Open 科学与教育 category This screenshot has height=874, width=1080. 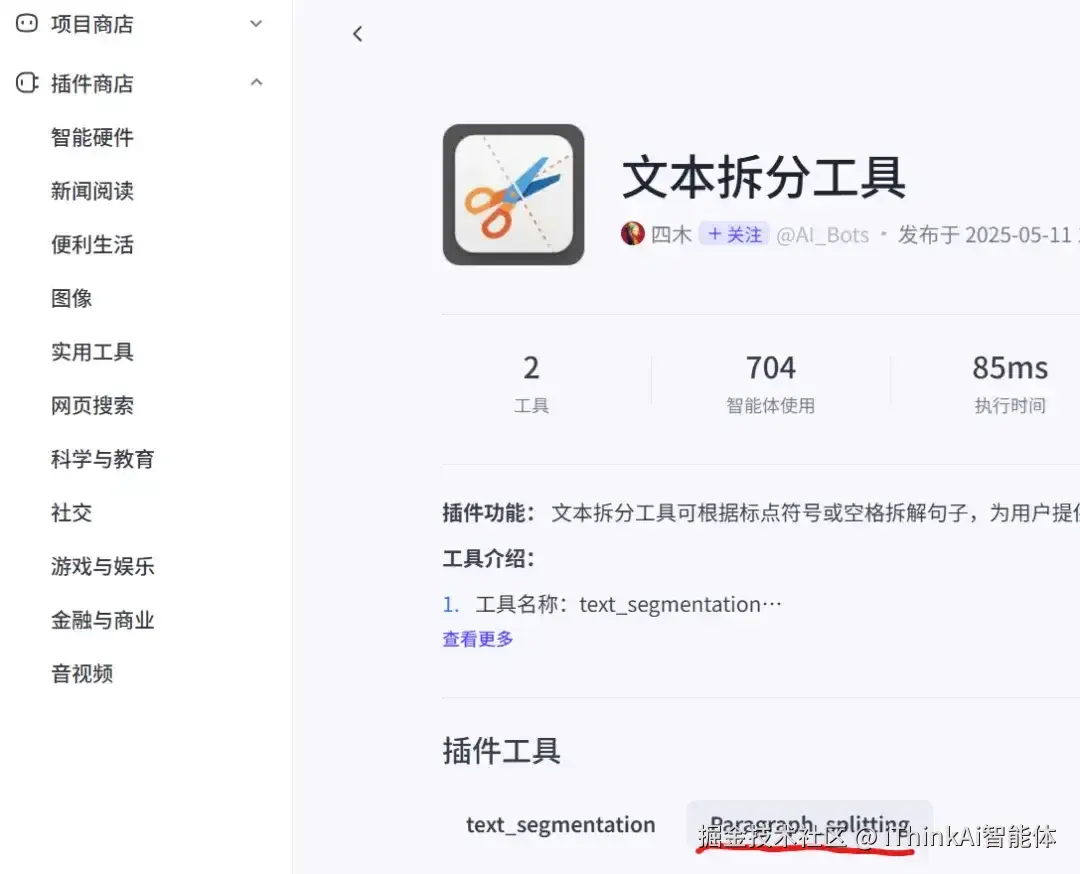click(103, 459)
